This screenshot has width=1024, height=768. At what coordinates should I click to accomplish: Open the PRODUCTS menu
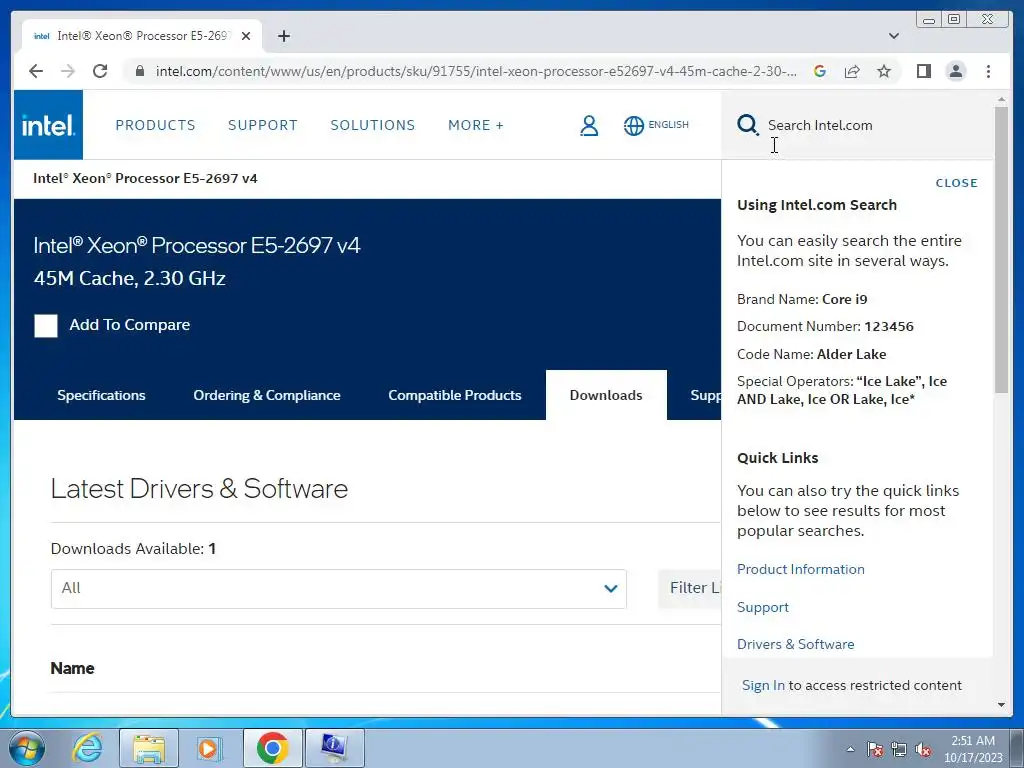point(155,125)
